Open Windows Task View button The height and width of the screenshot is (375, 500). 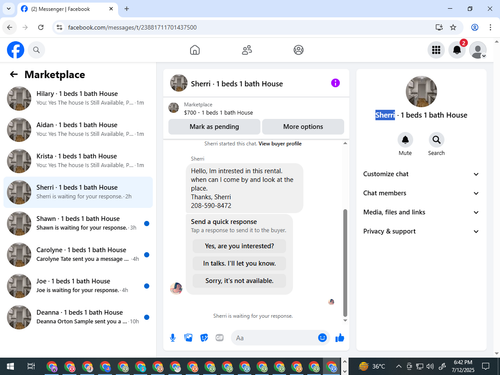coord(31,367)
